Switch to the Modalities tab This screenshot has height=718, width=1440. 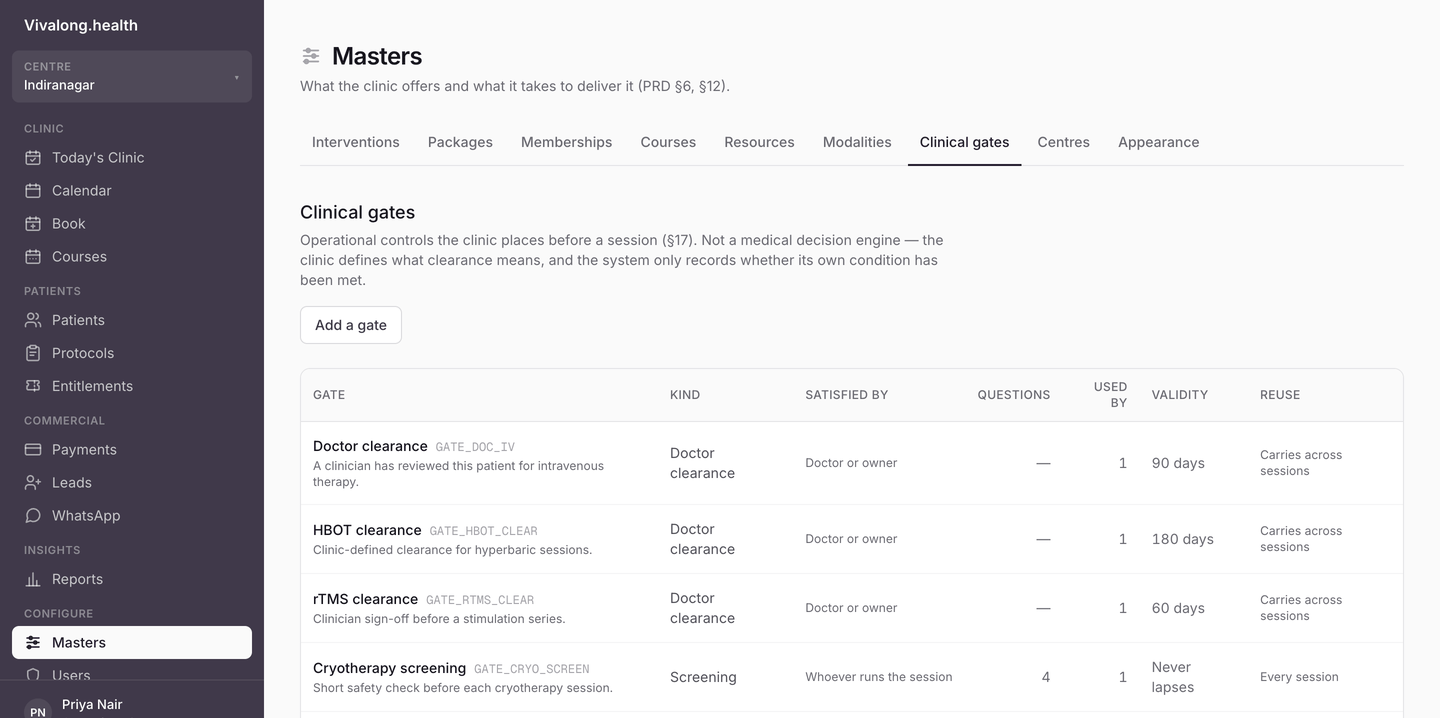pos(857,142)
